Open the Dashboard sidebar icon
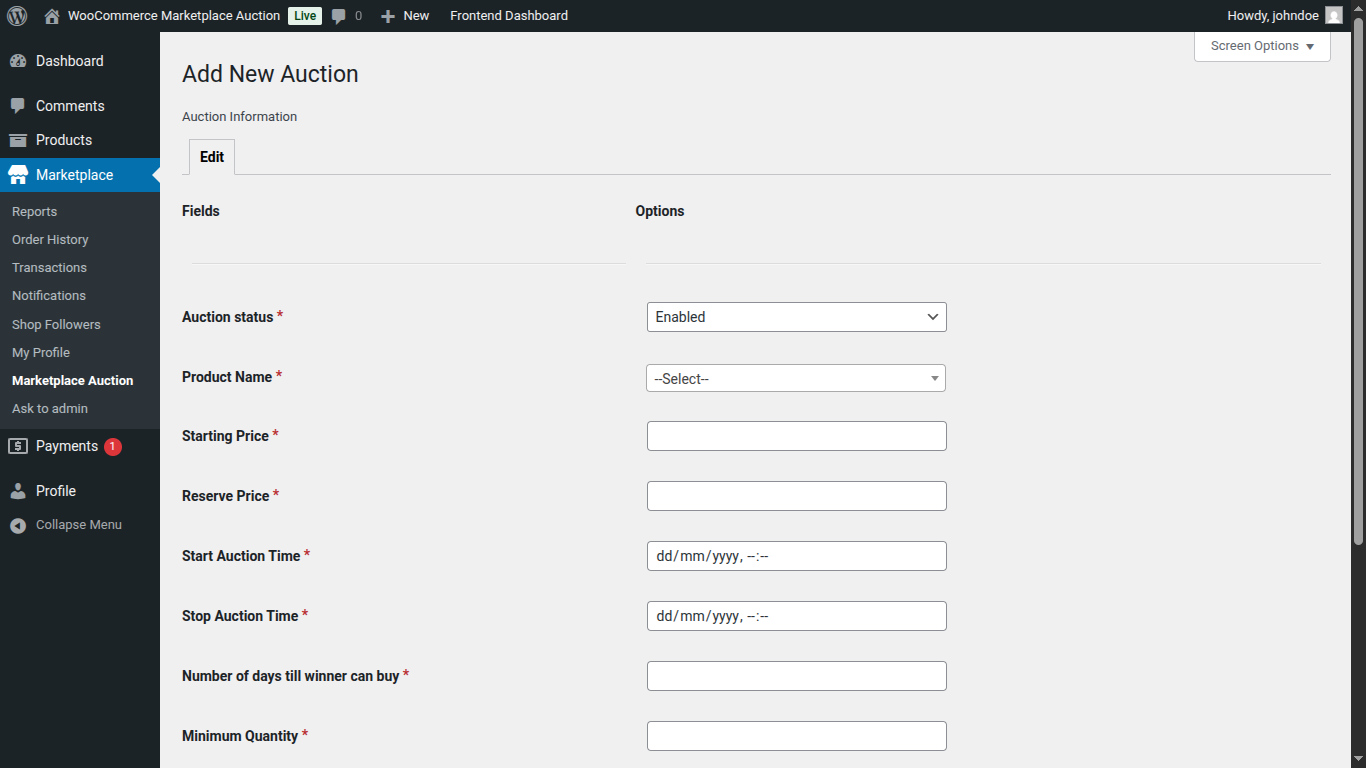Screen dimensions: 1366x768 click(x=20, y=61)
